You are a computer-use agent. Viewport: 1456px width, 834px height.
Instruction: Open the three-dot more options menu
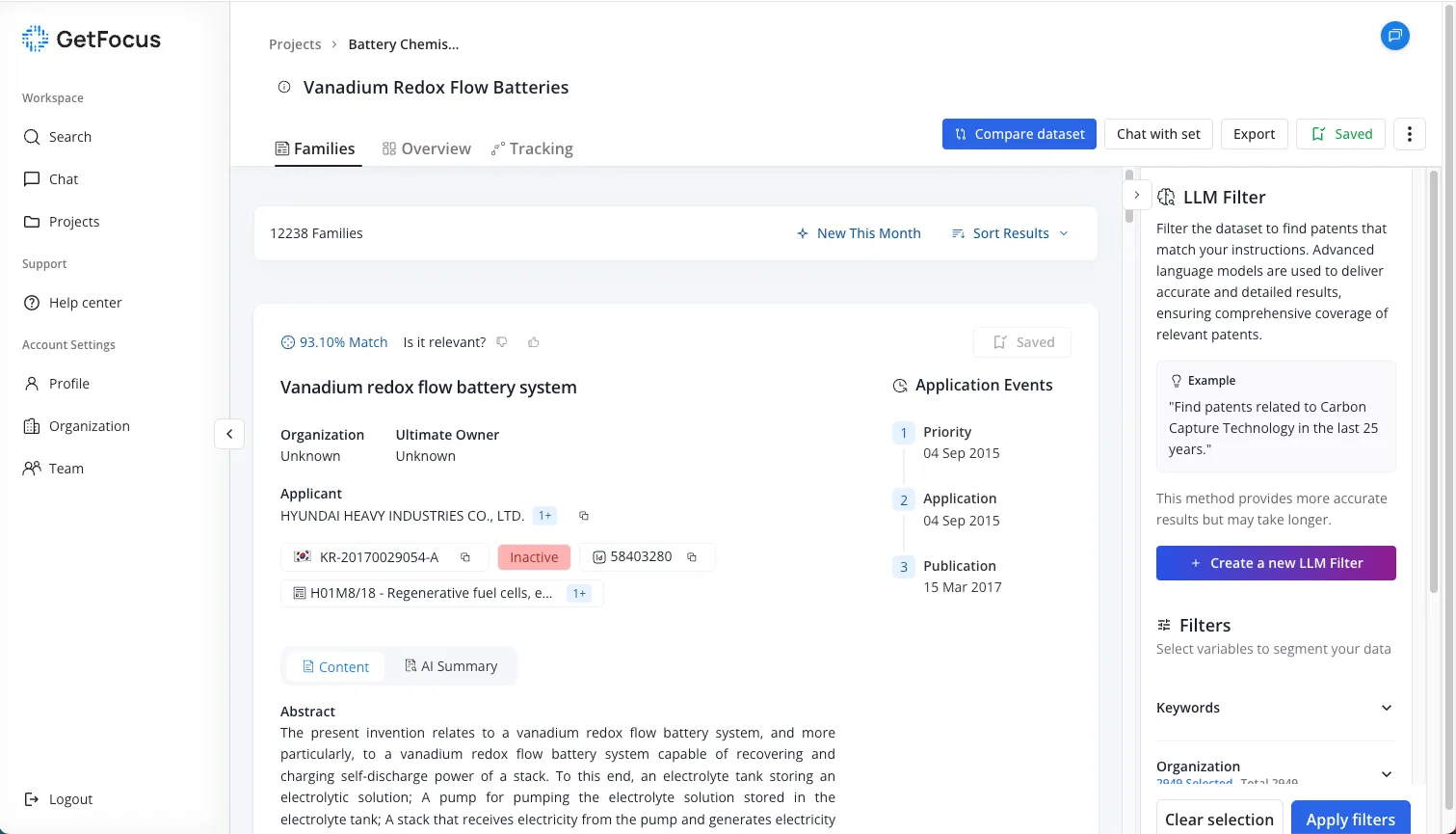tap(1409, 134)
